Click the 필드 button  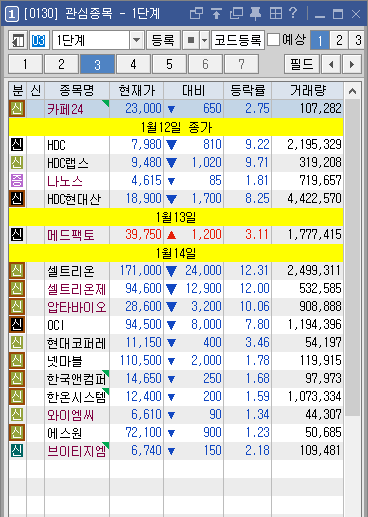coord(302,64)
